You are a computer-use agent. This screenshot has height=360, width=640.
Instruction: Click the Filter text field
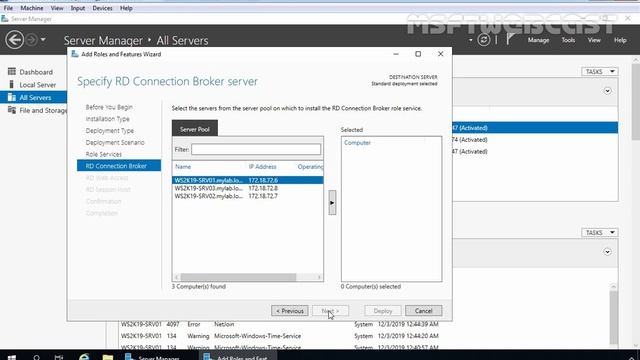point(256,149)
